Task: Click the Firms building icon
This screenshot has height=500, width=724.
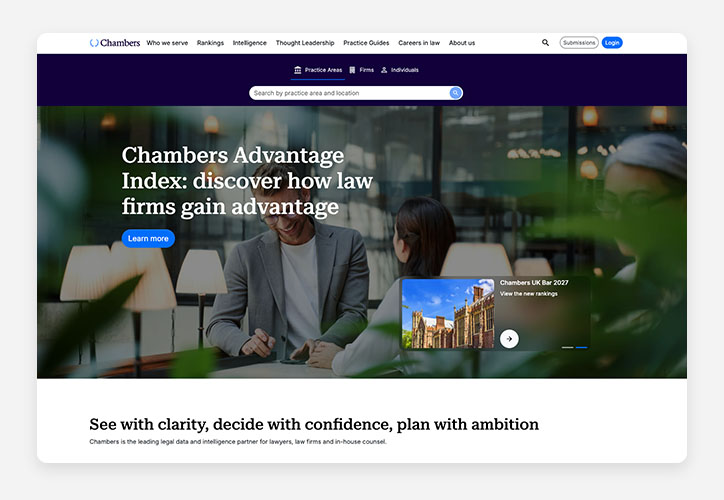Action: [x=352, y=70]
